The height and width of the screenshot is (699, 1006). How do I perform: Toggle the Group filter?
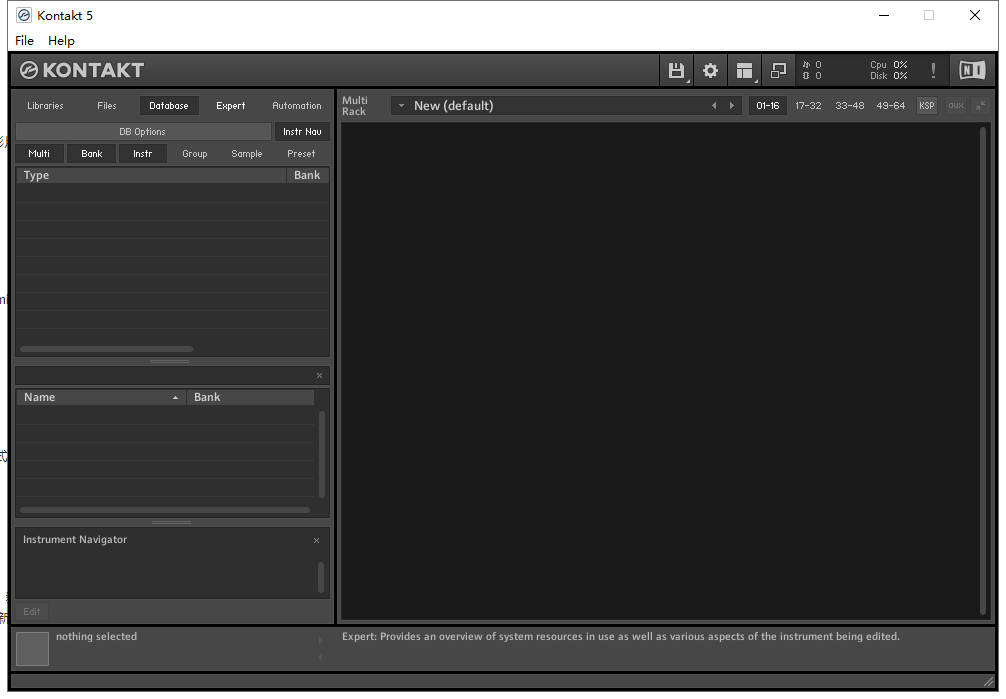(194, 154)
